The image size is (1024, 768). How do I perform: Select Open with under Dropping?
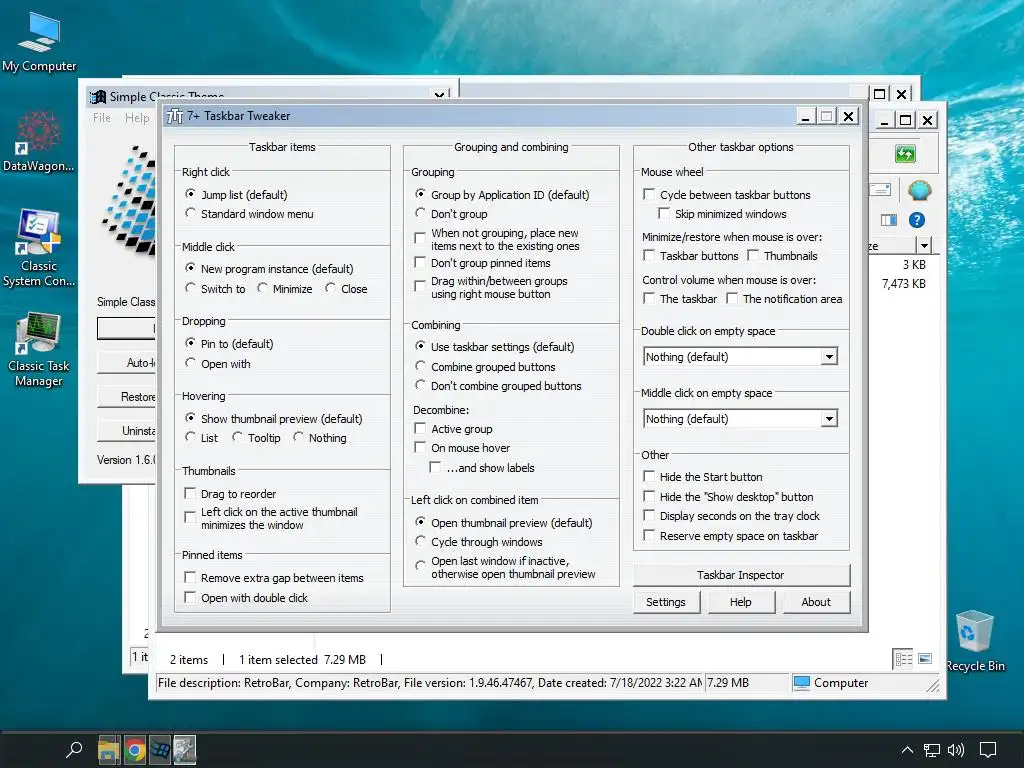click(x=190, y=362)
